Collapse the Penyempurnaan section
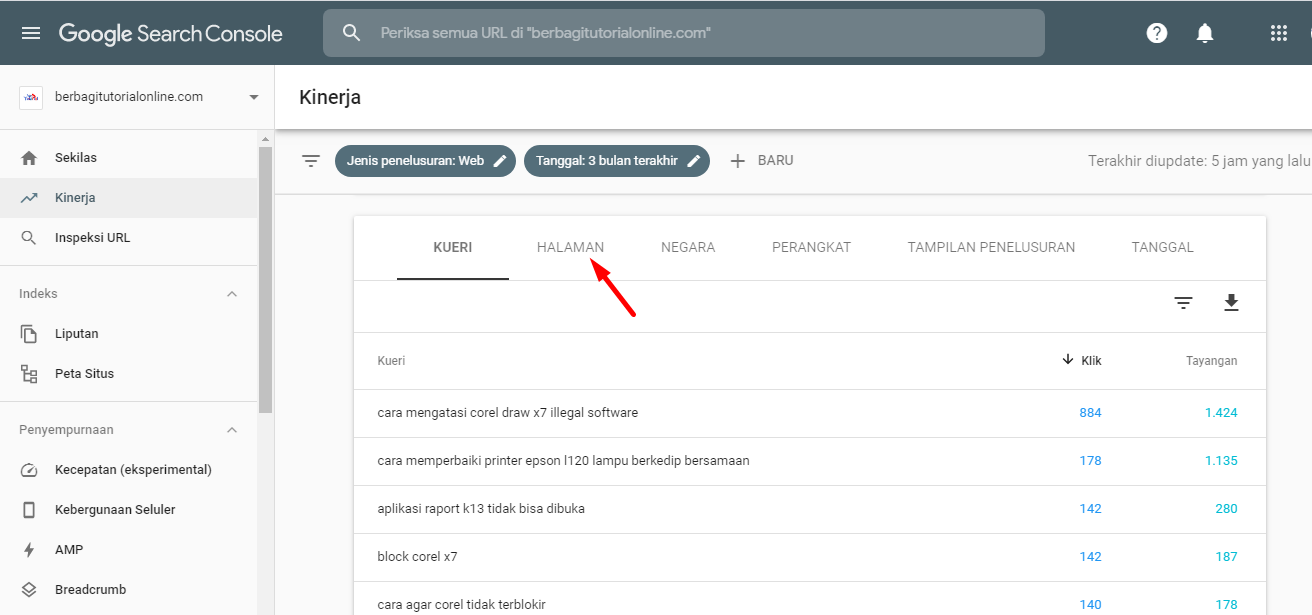 tap(232, 430)
